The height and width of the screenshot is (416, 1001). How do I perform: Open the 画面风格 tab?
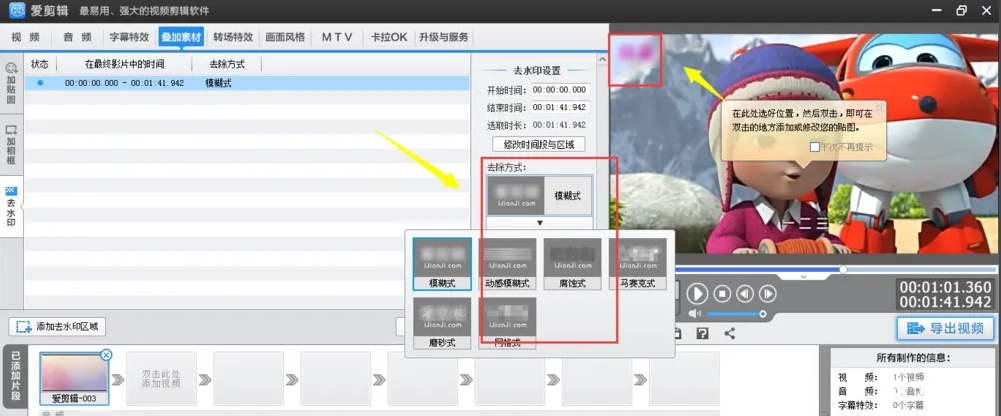click(285, 37)
